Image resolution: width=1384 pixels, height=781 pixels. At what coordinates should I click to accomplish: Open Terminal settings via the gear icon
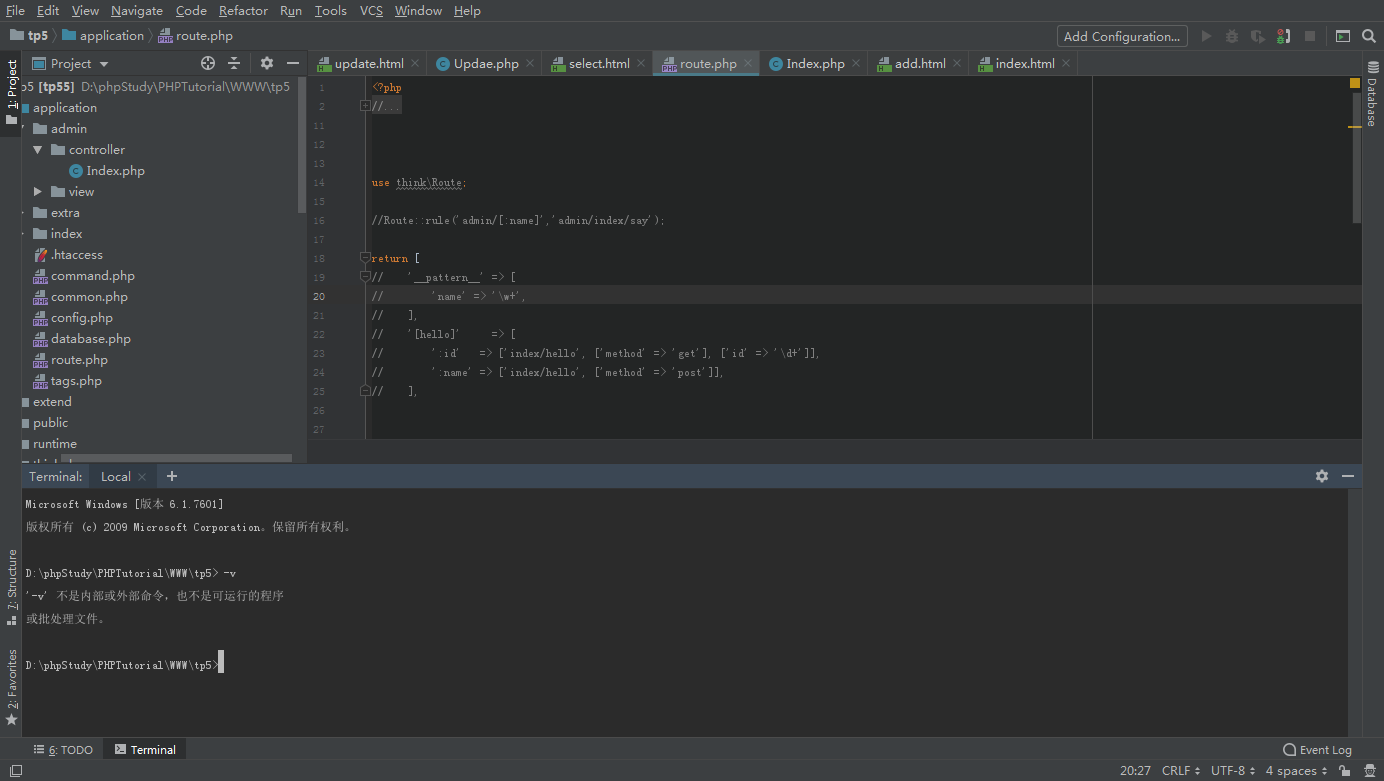[x=1322, y=476]
